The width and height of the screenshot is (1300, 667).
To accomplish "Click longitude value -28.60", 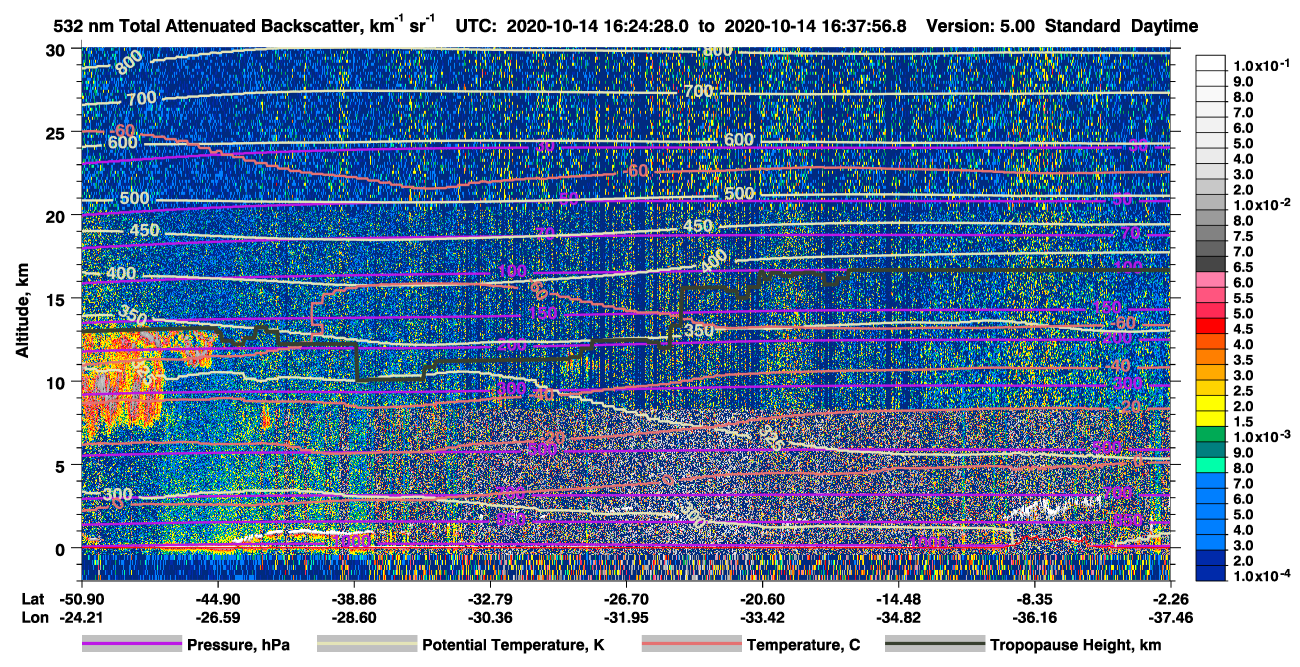I will 353,618.
